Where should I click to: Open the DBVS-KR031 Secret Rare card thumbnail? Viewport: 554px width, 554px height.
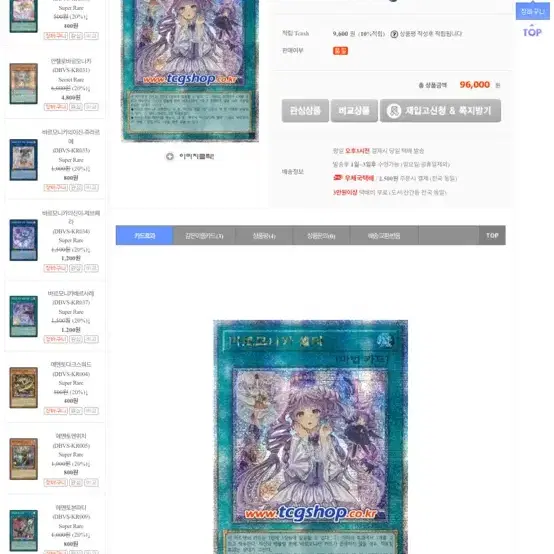(23, 84)
